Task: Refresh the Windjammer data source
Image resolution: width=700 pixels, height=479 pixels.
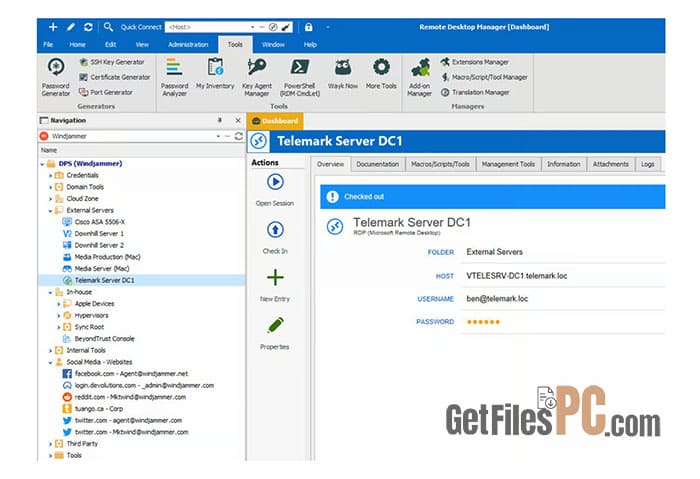Action: tap(239, 136)
